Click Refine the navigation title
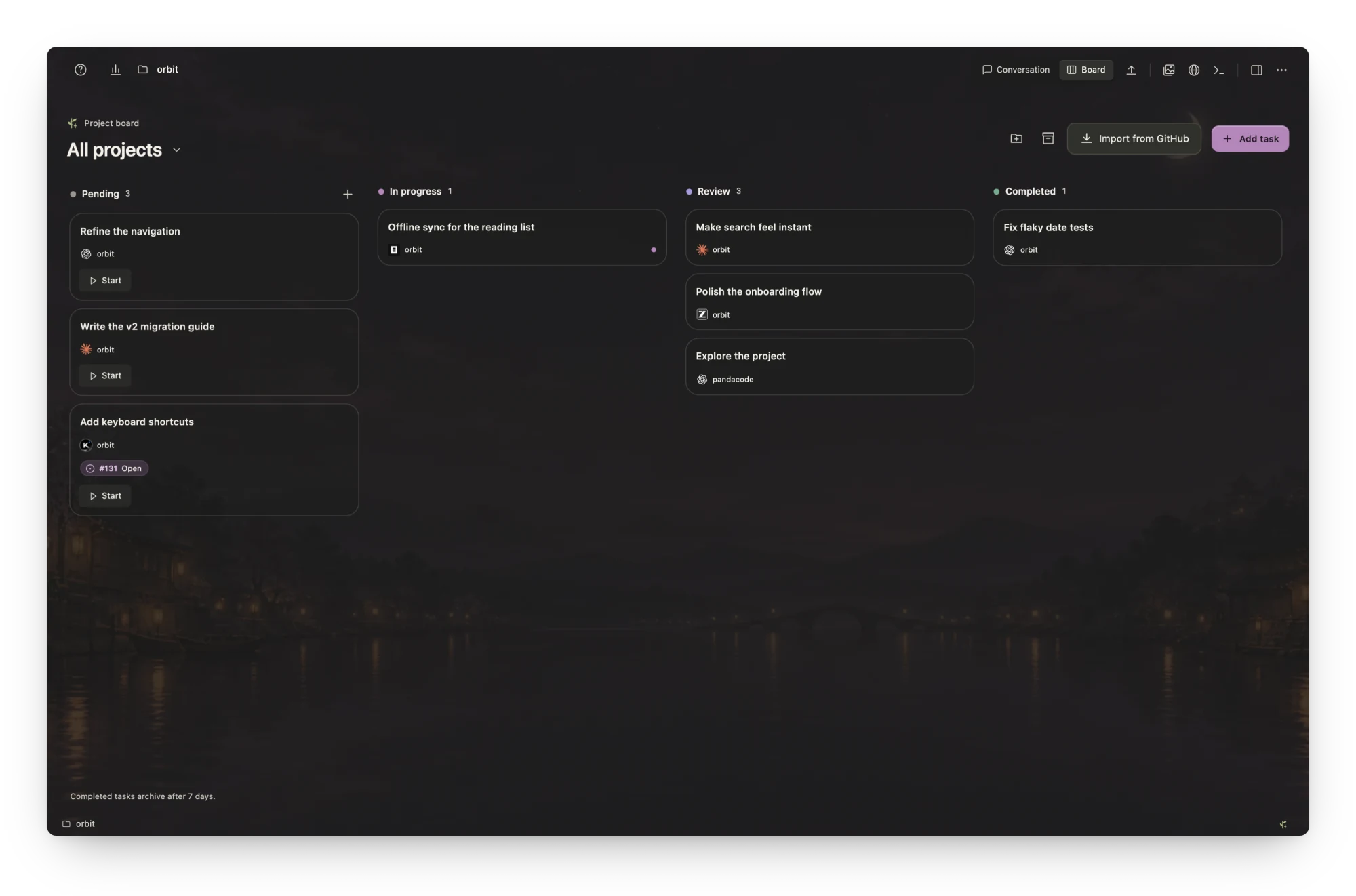The height and width of the screenshot is (896, 1356). (x=130, y=232)
